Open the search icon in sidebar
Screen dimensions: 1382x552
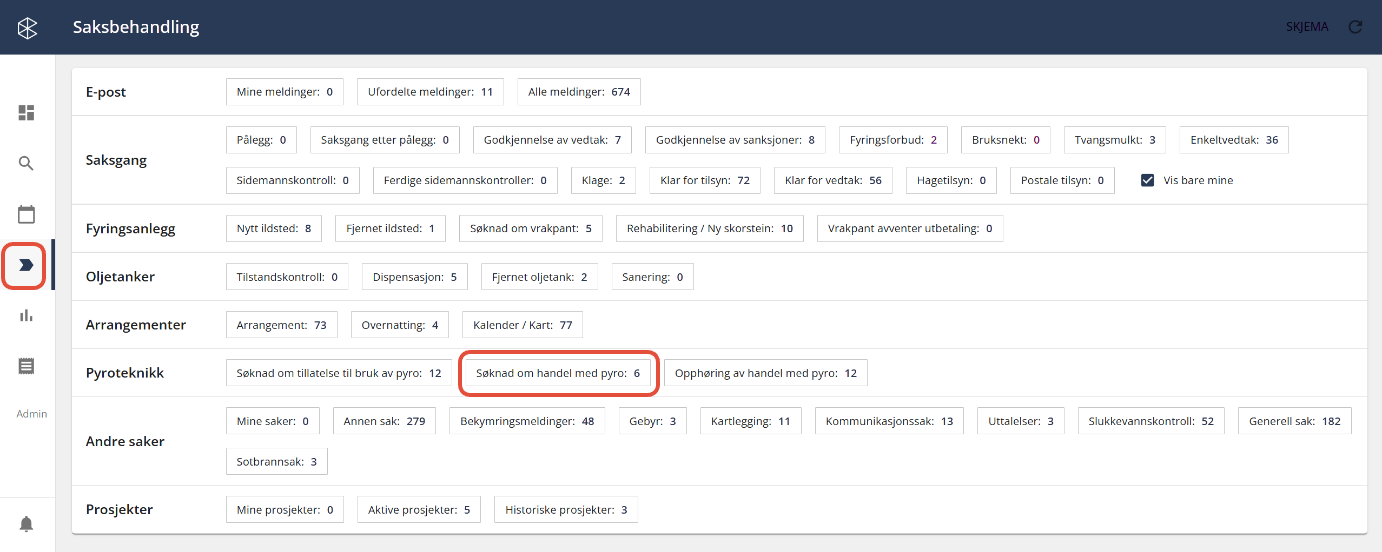[x=27, y=163]
